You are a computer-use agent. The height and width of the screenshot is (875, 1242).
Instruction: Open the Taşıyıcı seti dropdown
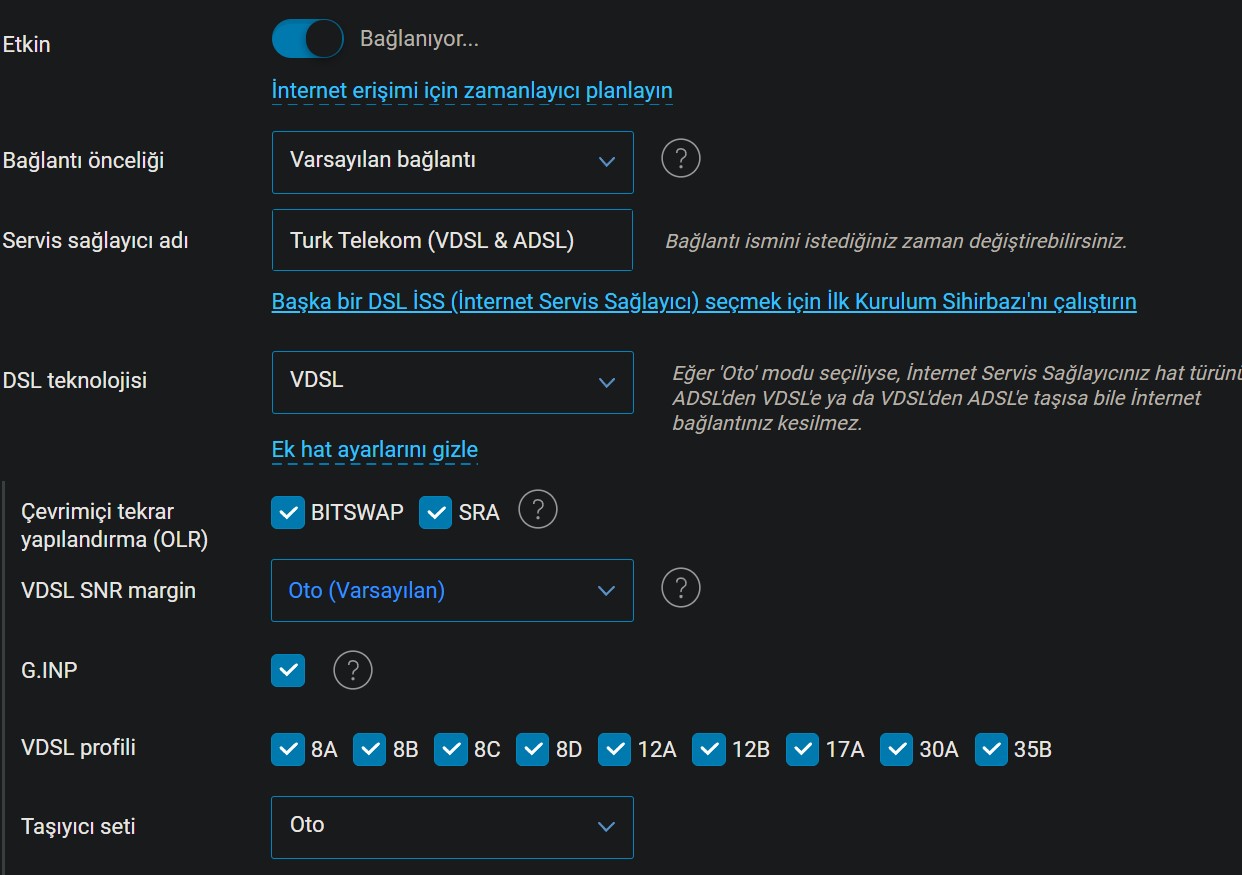point(453,827)
